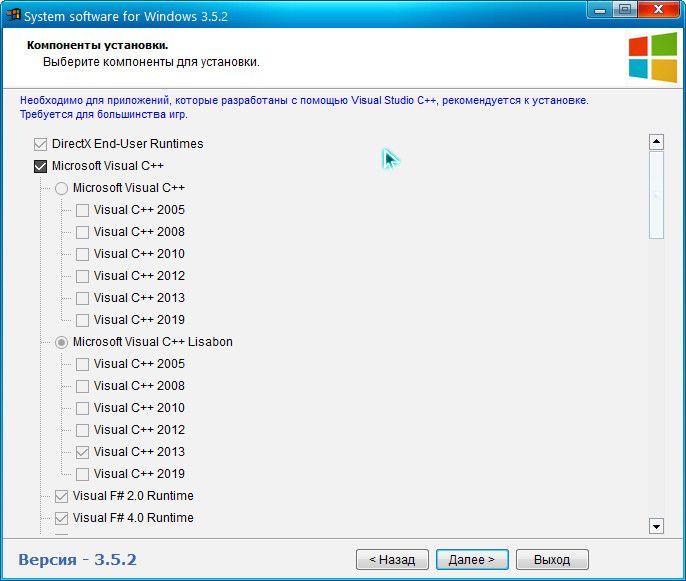686x581 pixels.
Task: Toggle the DirectX End-User Runtimes checkbox
Action: pyautogui.click(x=40, y=144)
